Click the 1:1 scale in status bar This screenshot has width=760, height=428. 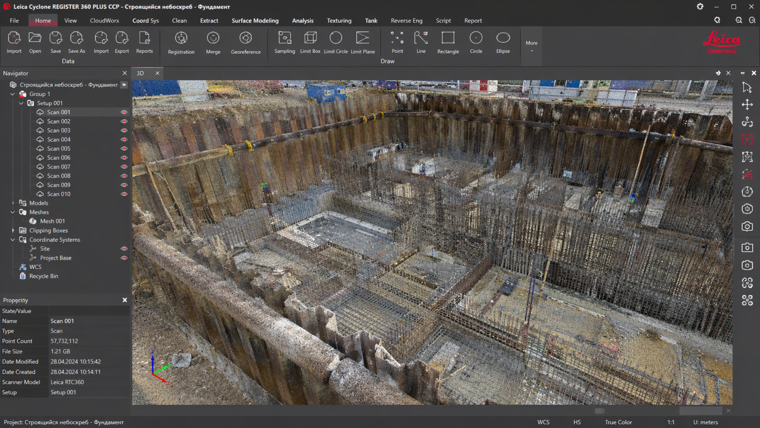[x=670, y=422]
